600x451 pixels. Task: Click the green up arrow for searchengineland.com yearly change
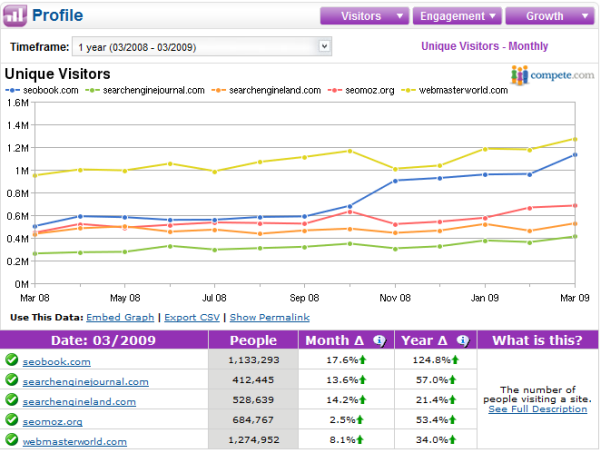(x=452, y=400)
